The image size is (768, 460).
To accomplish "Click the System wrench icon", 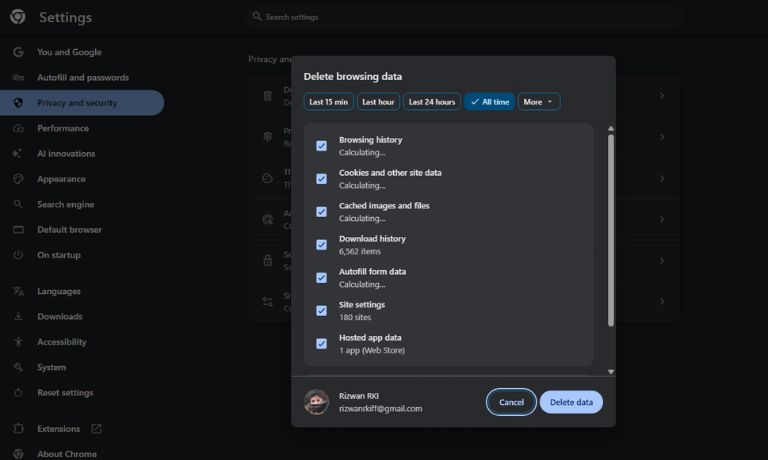I will [18, 367].
